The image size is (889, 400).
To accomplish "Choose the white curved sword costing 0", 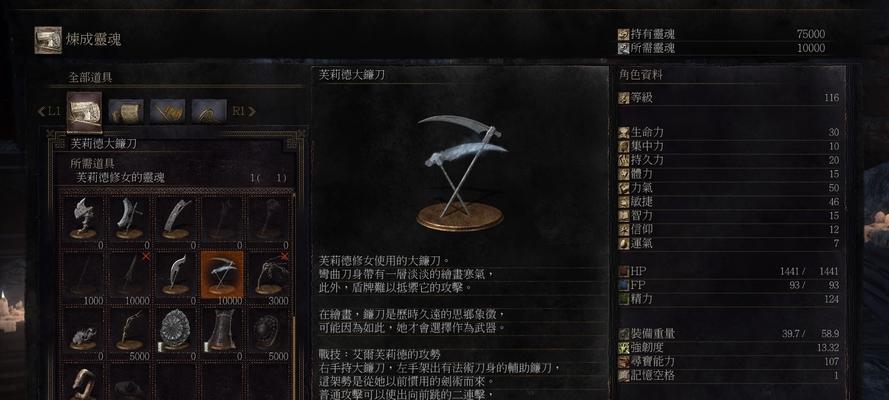I will 176,275.
